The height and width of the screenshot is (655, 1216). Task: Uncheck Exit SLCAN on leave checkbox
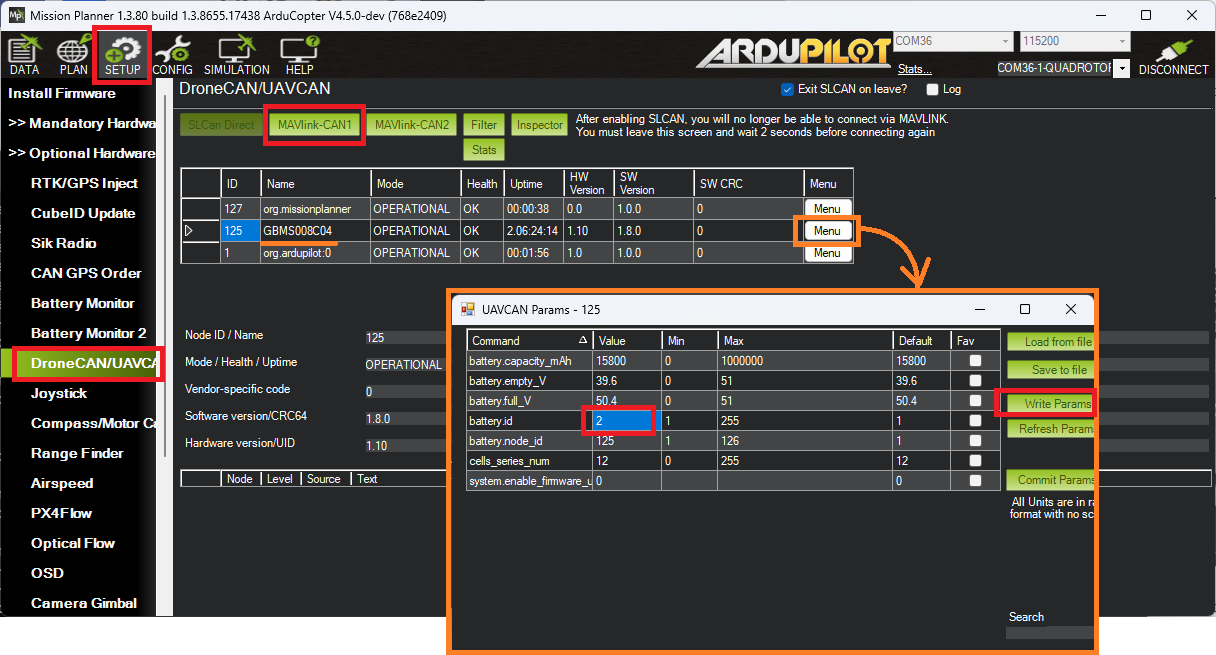click(x=787, y=89)
